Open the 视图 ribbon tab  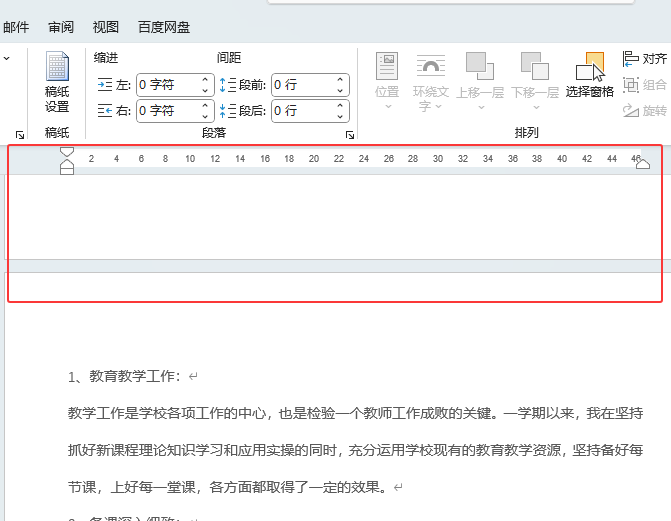(106, 27)
